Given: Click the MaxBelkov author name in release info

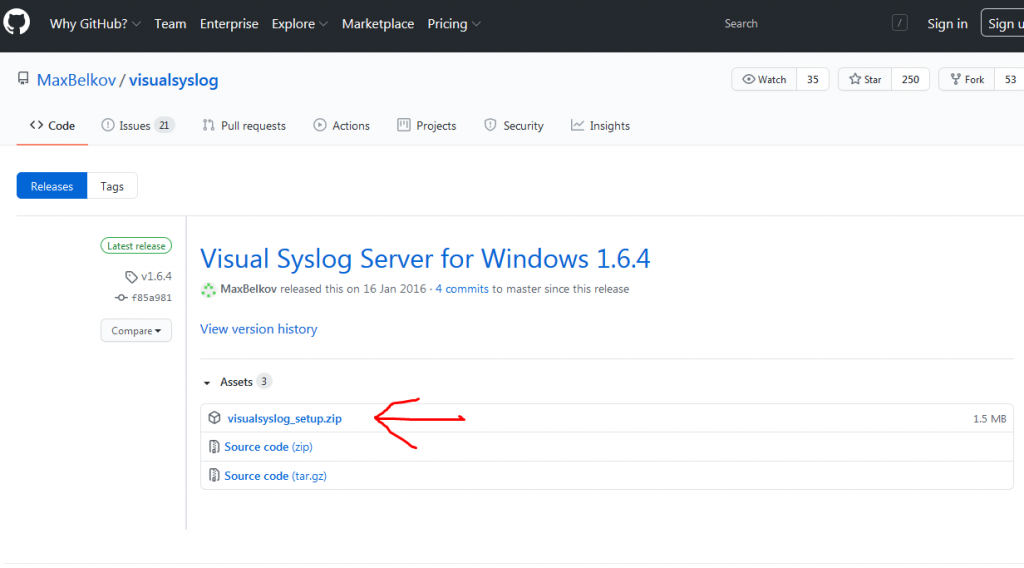Looking at the screenshot, I should pyautogui.click(x=248, y=289).
